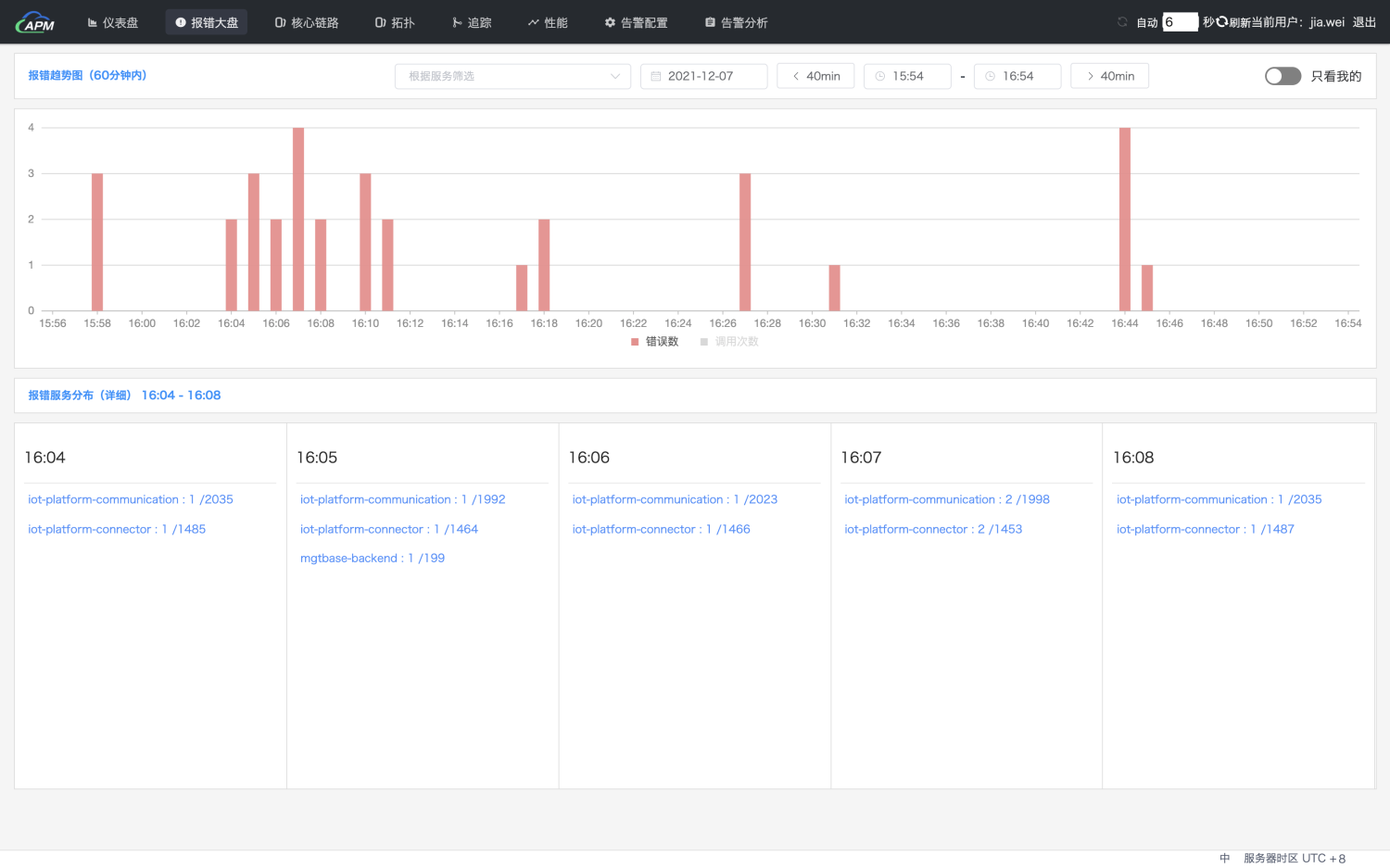Go forward 40min with right chevron button
1390x868 pixels.
pyautogui.click(x=1109, y=76)
